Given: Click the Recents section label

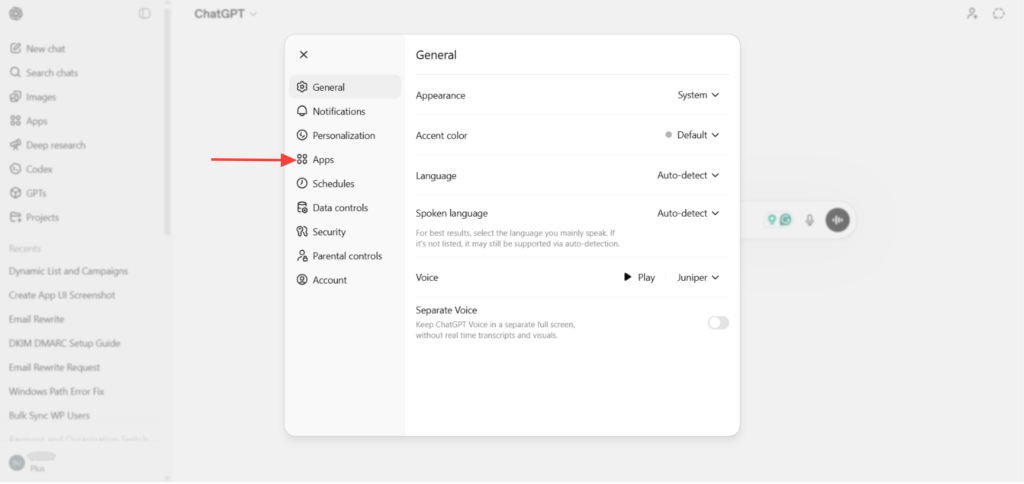Looking at the screenshot, I should click(x=25, y=249).
